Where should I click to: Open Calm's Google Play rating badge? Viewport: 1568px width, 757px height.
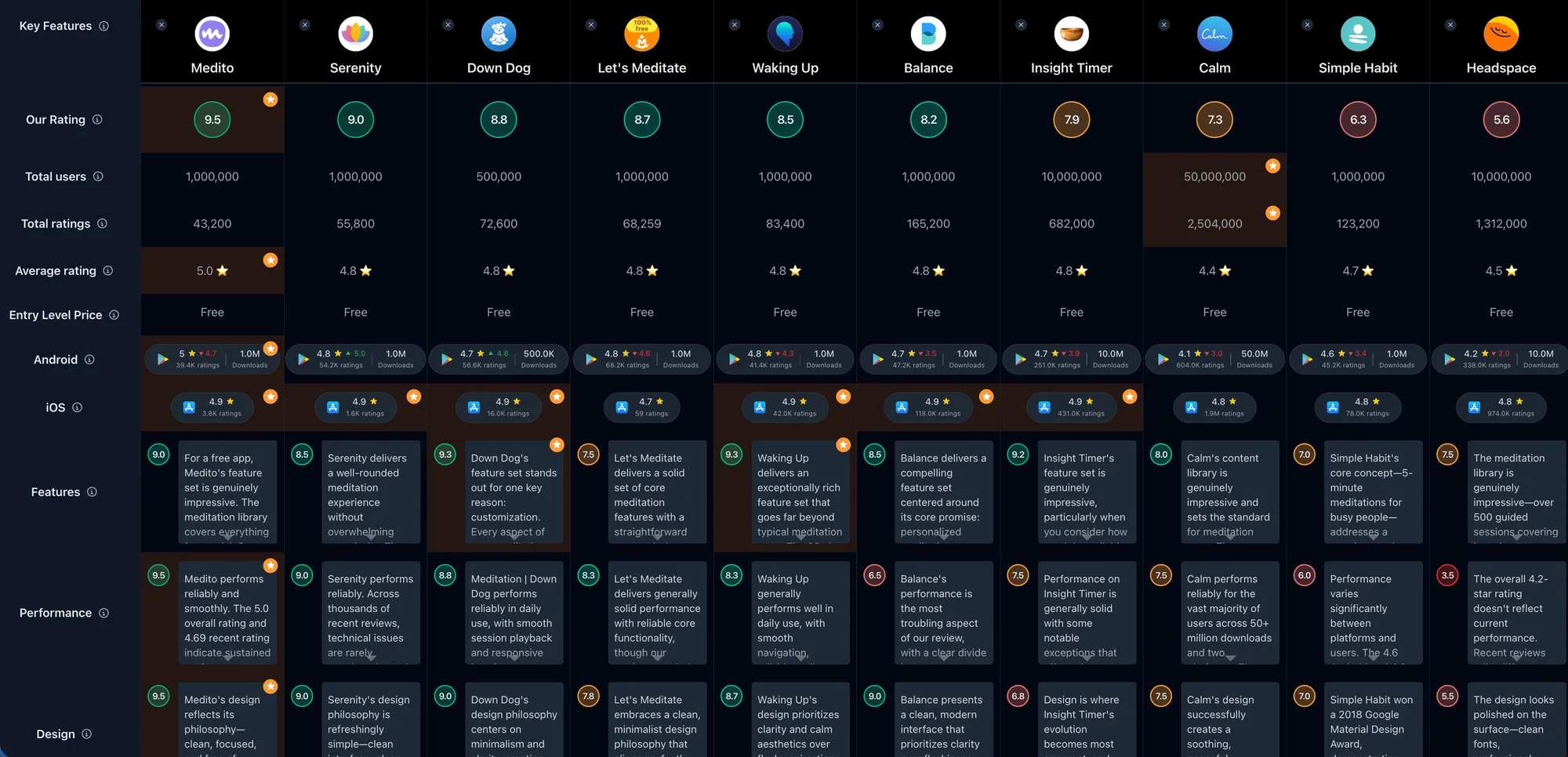point(1214,359)
